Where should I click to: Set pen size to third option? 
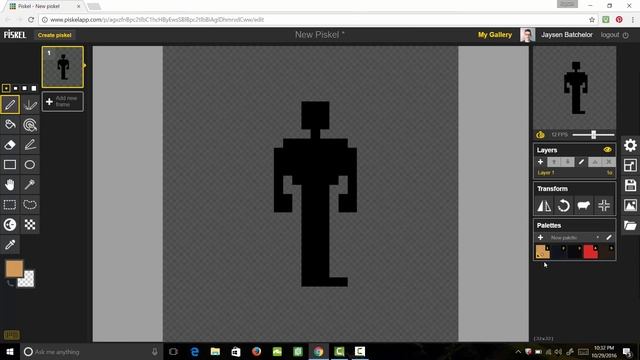point(24,88)
